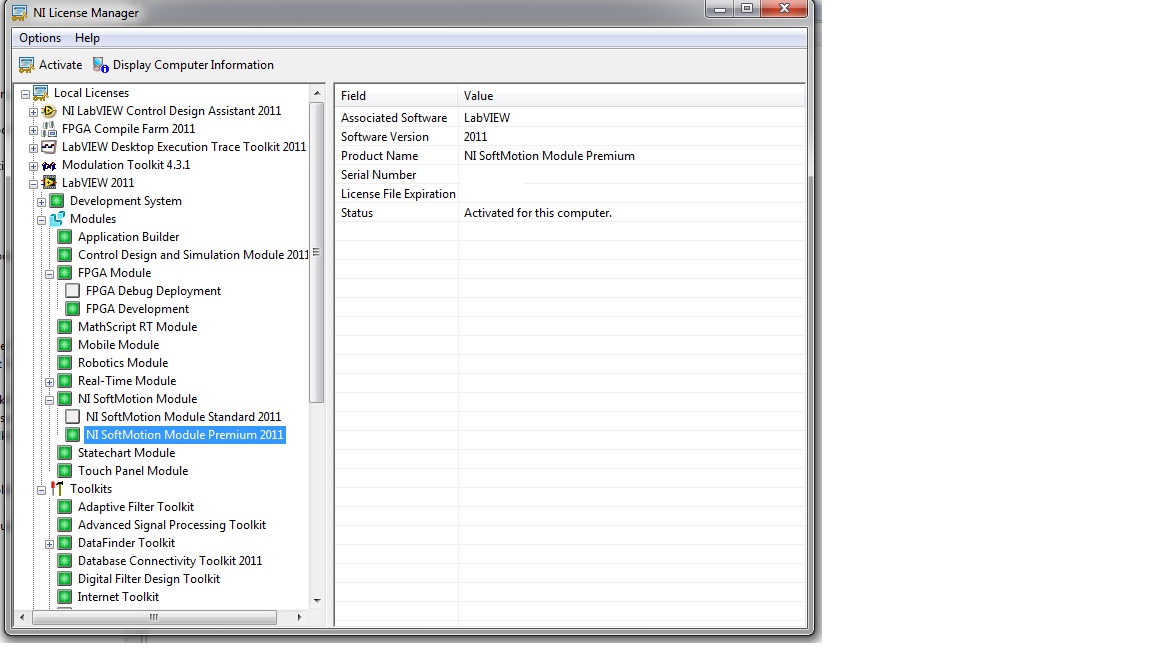Click the FPGA Compile Farm 2011 icon
Screen dimensions: 1152x648
coord(49,129)
